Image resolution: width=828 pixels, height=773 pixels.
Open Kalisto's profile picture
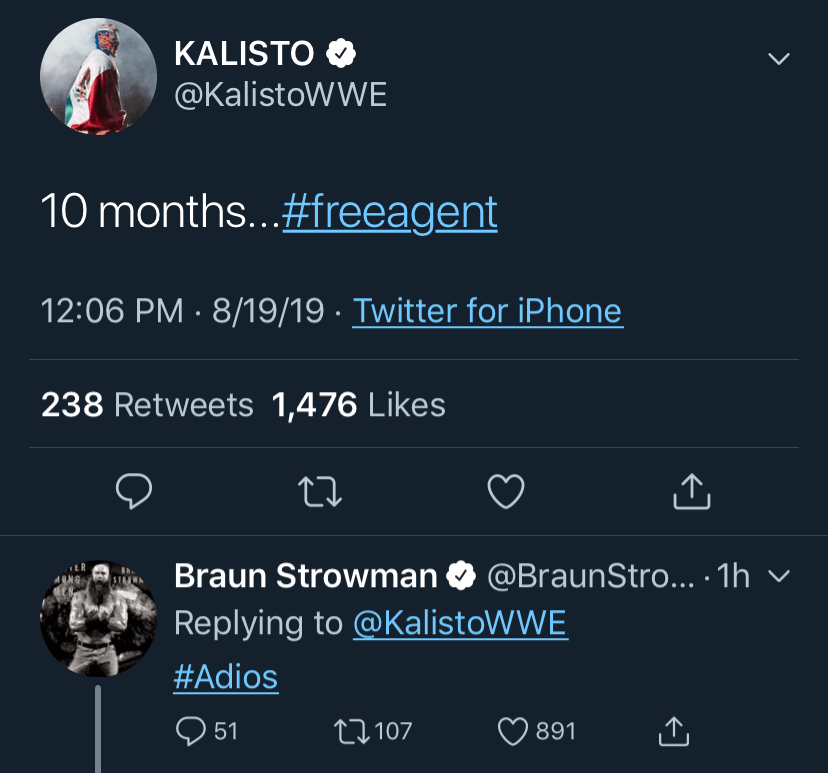pos(98,76)
